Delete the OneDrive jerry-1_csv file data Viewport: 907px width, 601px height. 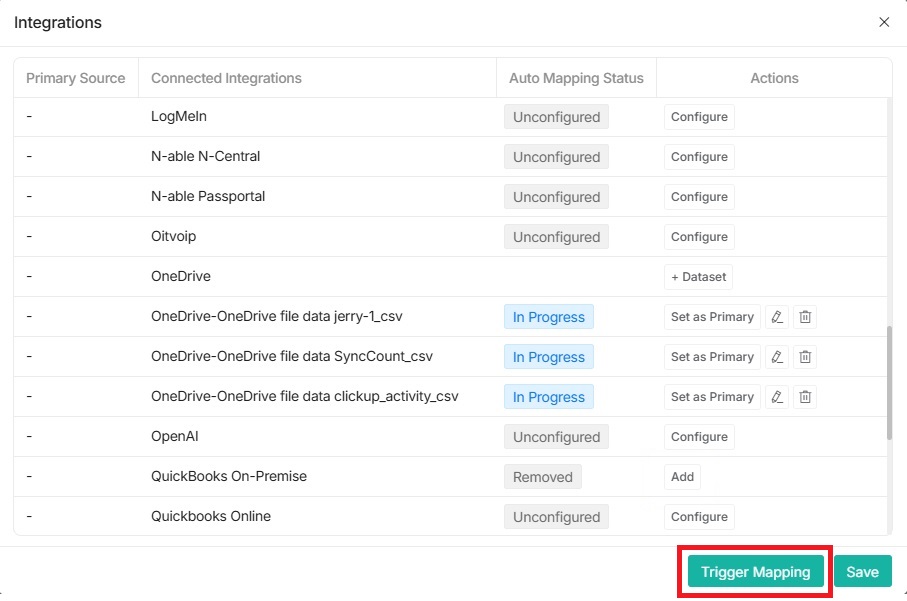805,317
